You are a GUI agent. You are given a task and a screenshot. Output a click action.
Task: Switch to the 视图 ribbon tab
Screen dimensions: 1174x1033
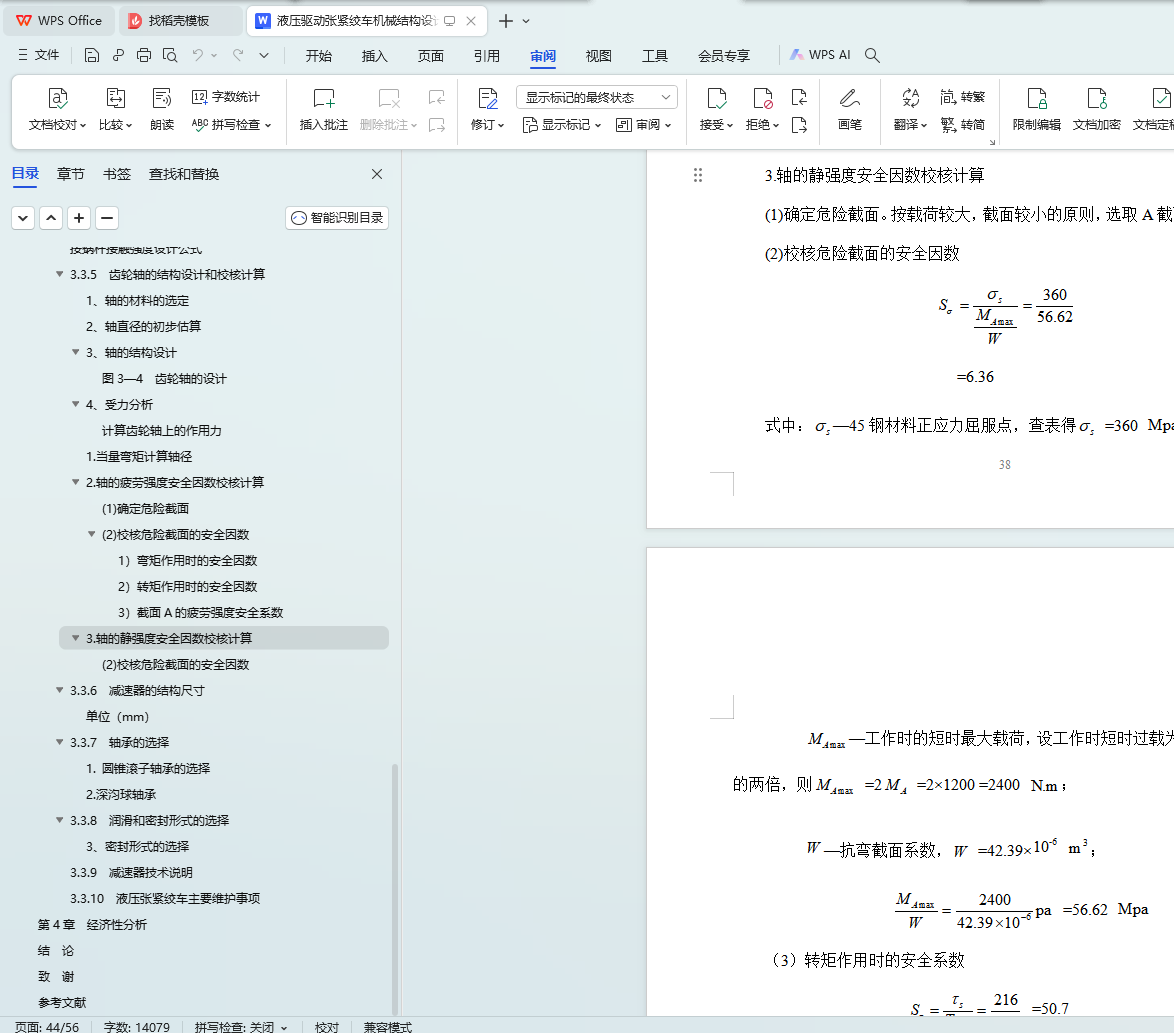pos(598,55)
